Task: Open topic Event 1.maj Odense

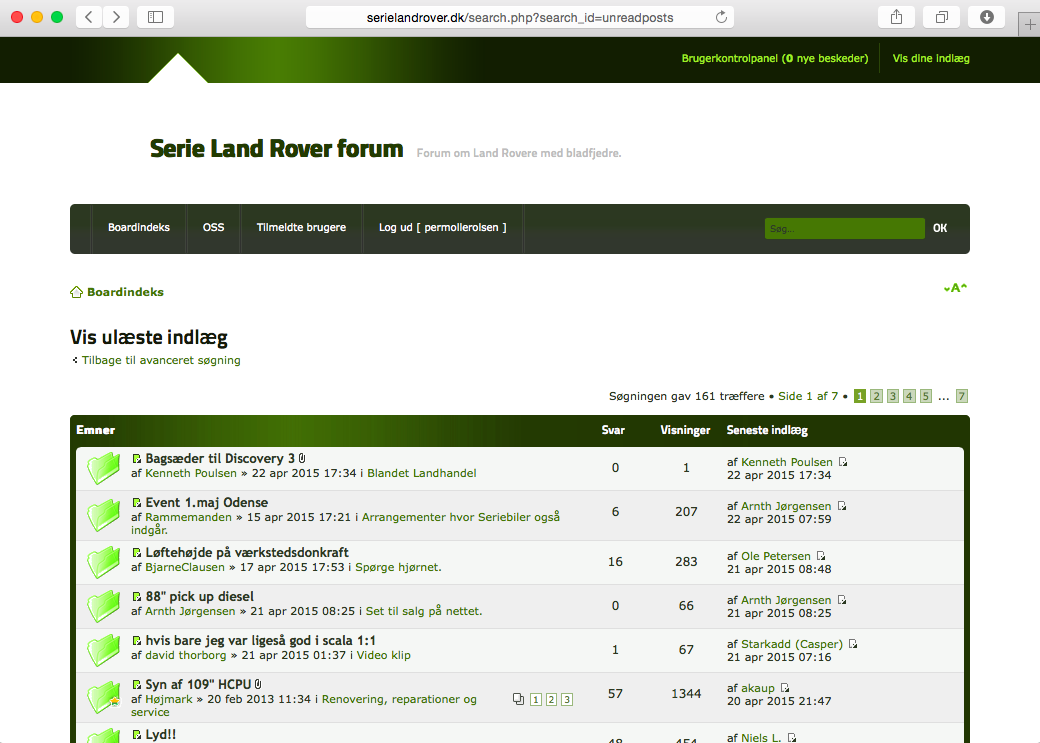Action: click(207, 502)
